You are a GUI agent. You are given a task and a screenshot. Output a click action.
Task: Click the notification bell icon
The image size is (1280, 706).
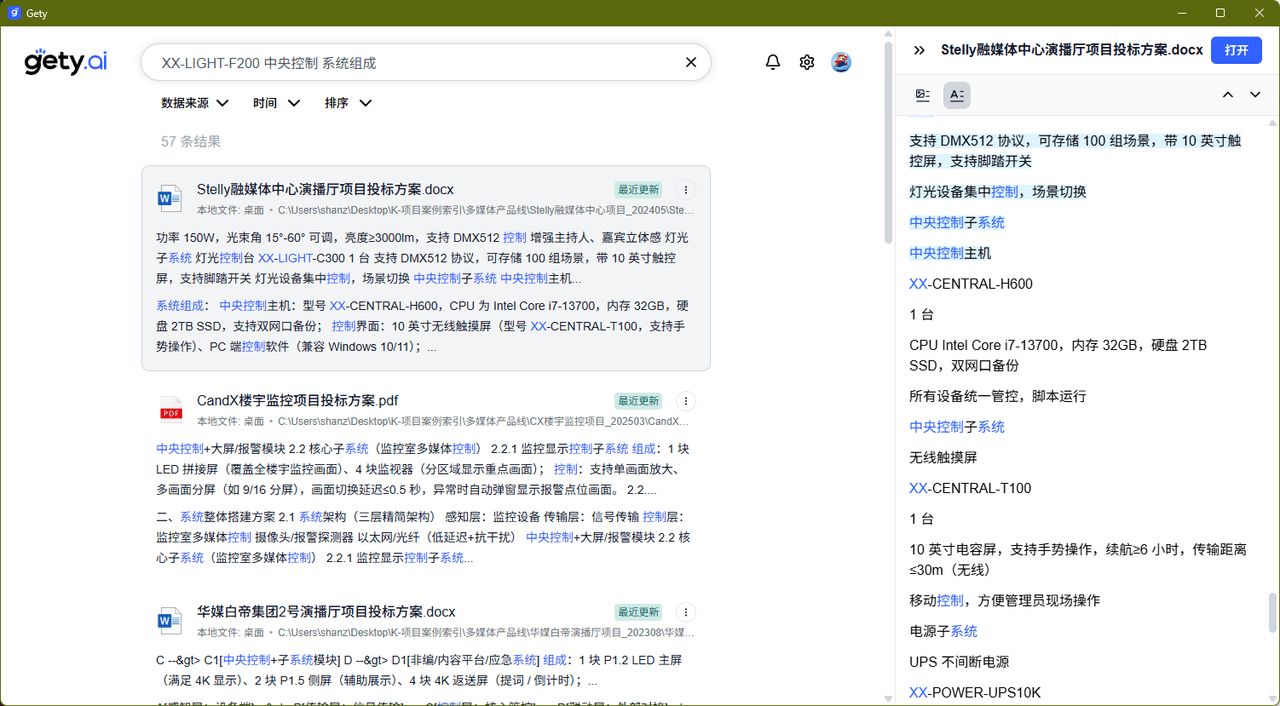(x=773, y=62)
